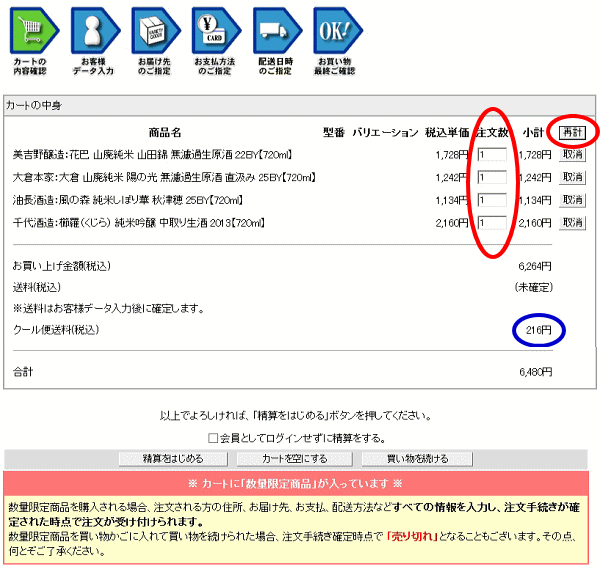Click the 再計 recalculate button
This screenshot has width=600, height=569.
tap(572, 132)
